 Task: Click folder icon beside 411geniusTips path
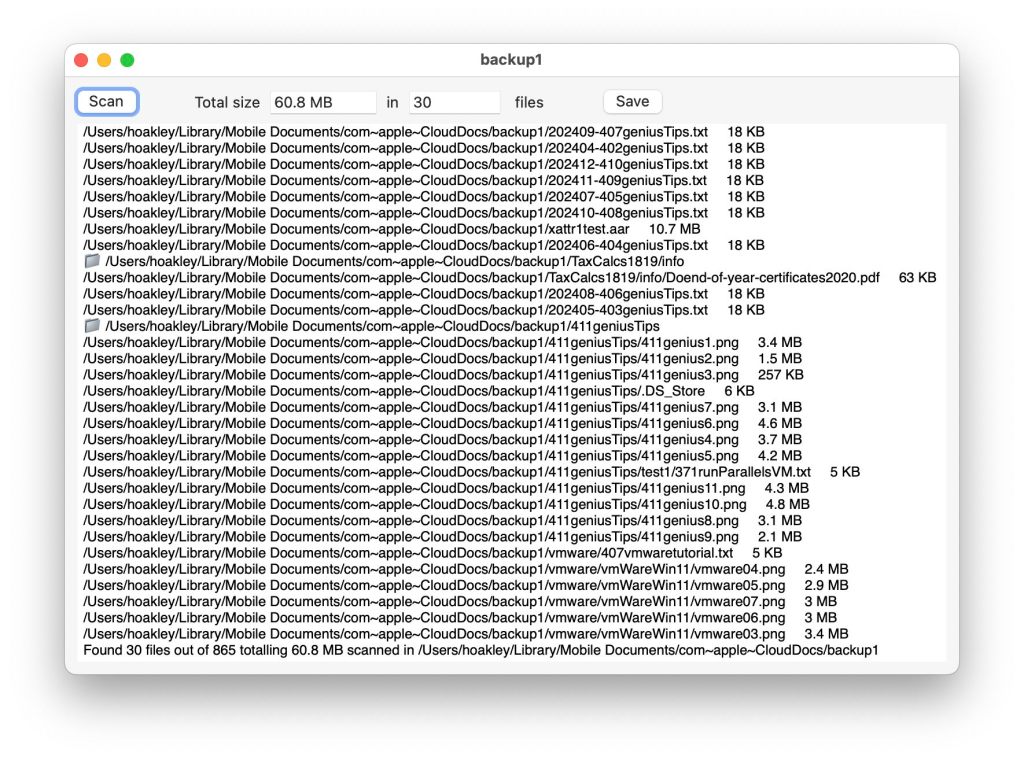coord(92,326)
